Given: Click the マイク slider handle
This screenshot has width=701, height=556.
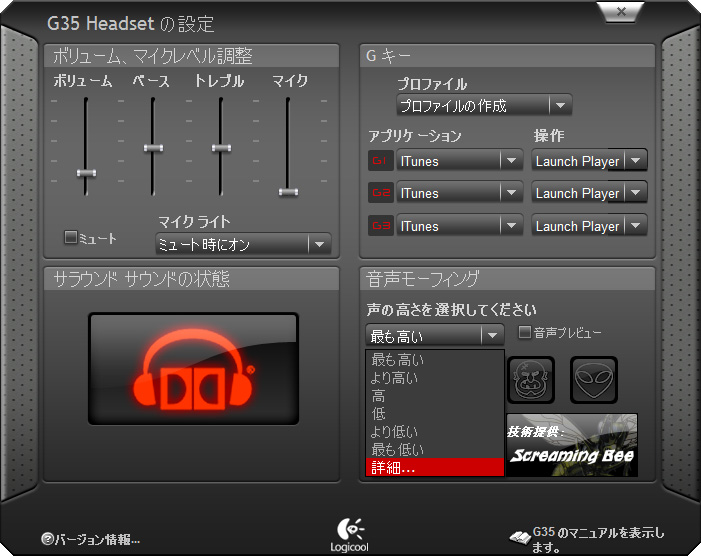Looking at the screenshot, I should click(x=288, y=192).
